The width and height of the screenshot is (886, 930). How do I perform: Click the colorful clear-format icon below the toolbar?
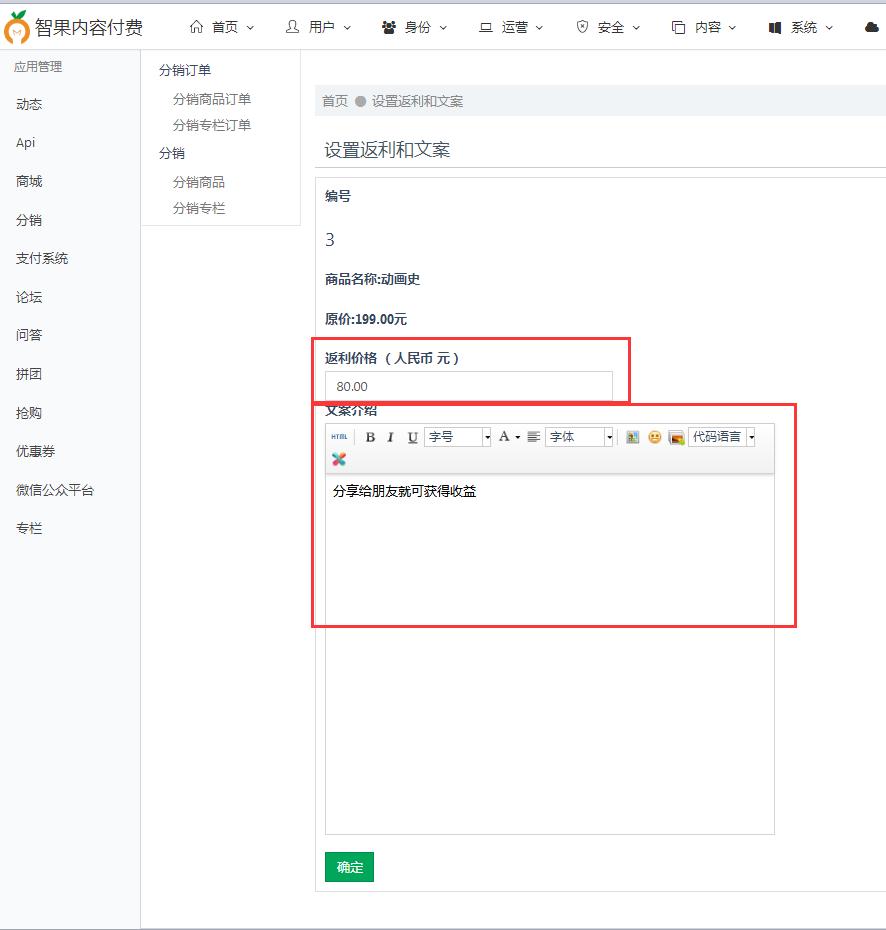338,459
